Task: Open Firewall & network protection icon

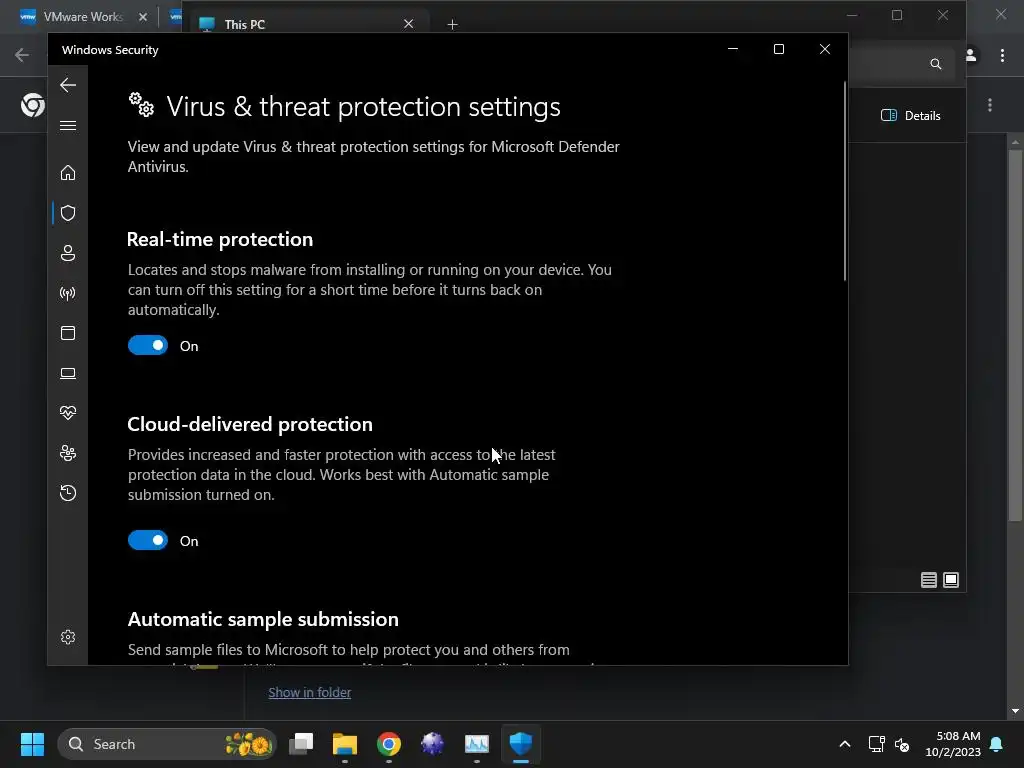Action: coord(68,293)
